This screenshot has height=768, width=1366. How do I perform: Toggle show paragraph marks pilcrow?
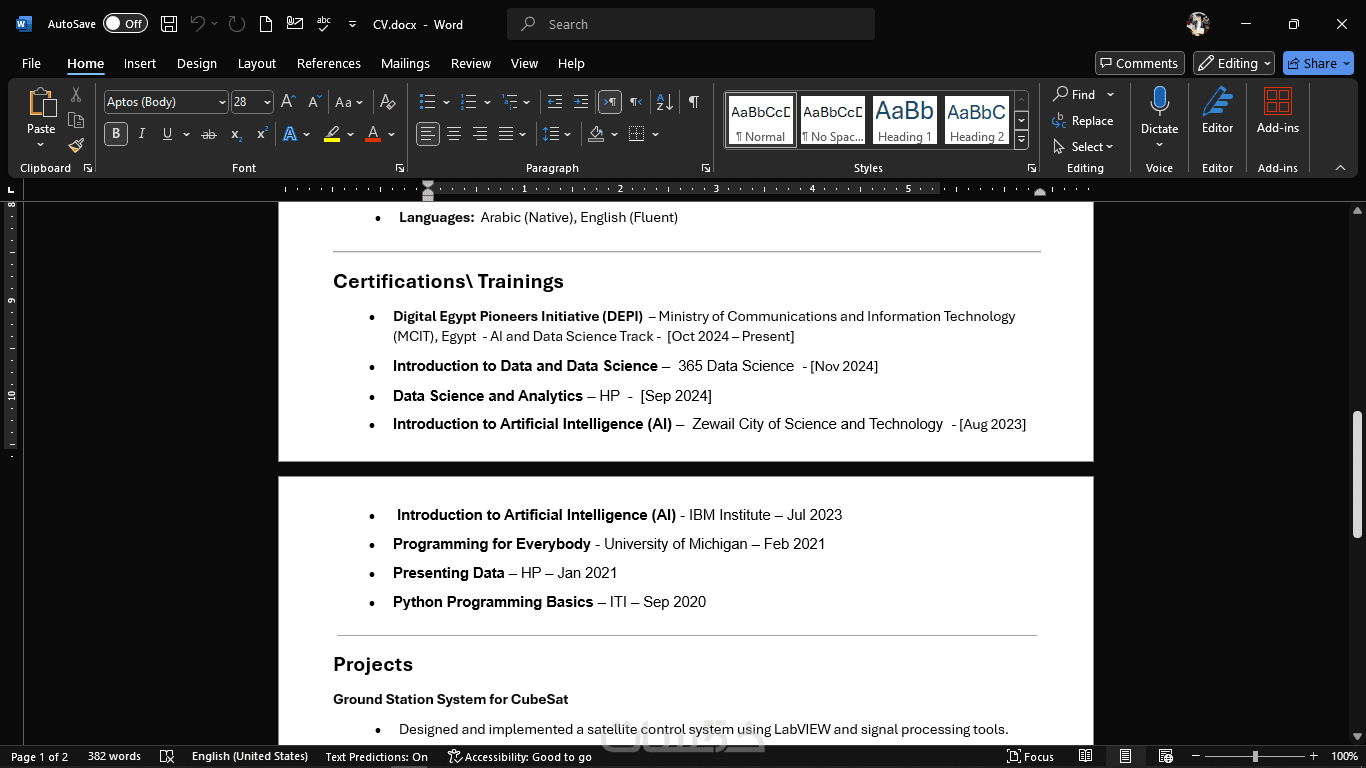[x=694, y=102]
